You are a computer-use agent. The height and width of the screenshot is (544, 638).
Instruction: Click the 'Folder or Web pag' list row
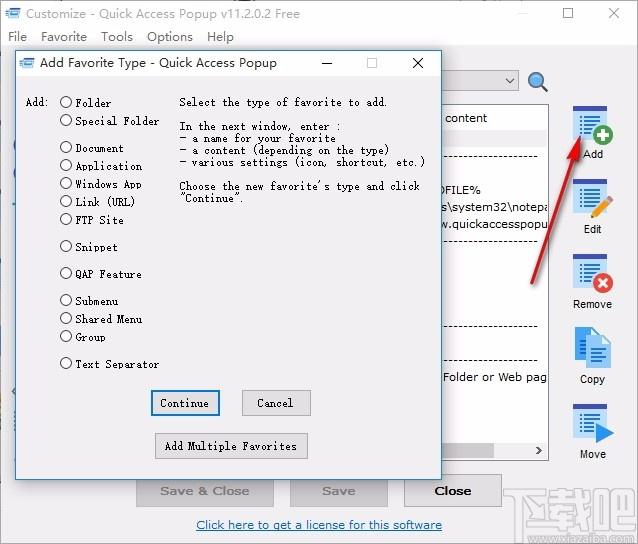click(x=495, y=377)
